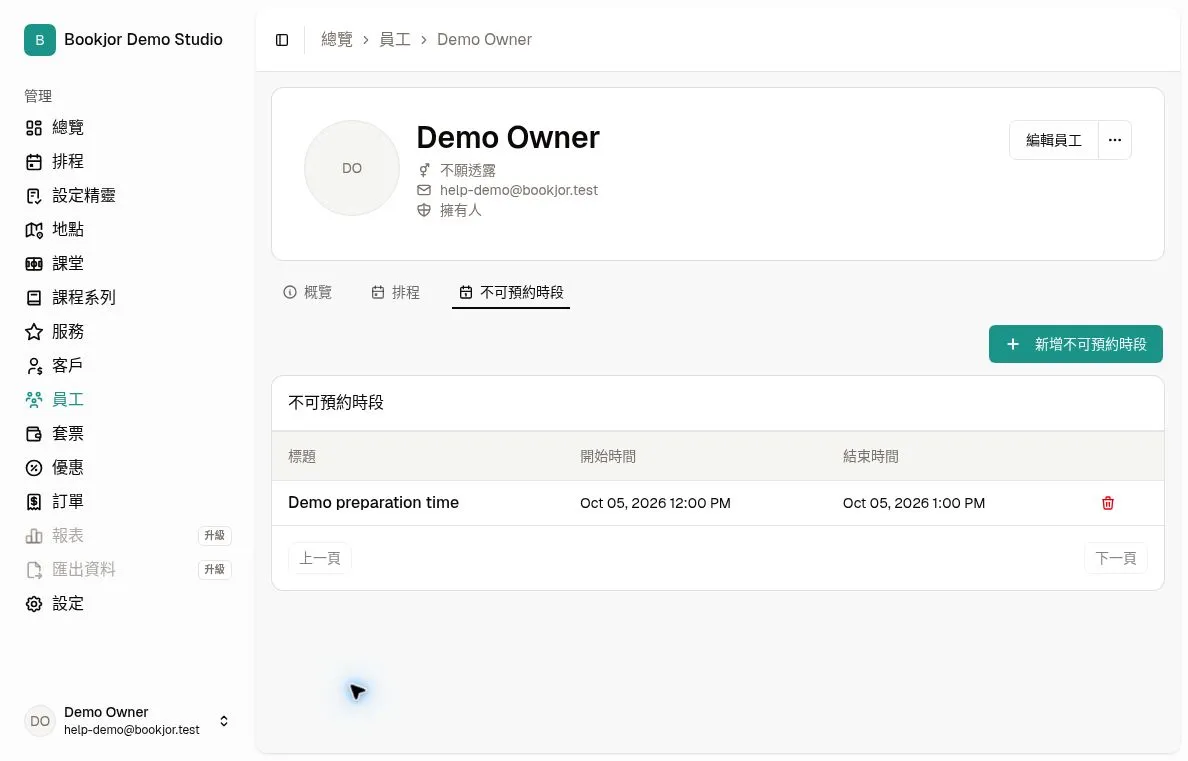Screen dimensions: 1188x761
Task: Open the Bookjor Demo Studio workspace header
Action: click(124, 40)
